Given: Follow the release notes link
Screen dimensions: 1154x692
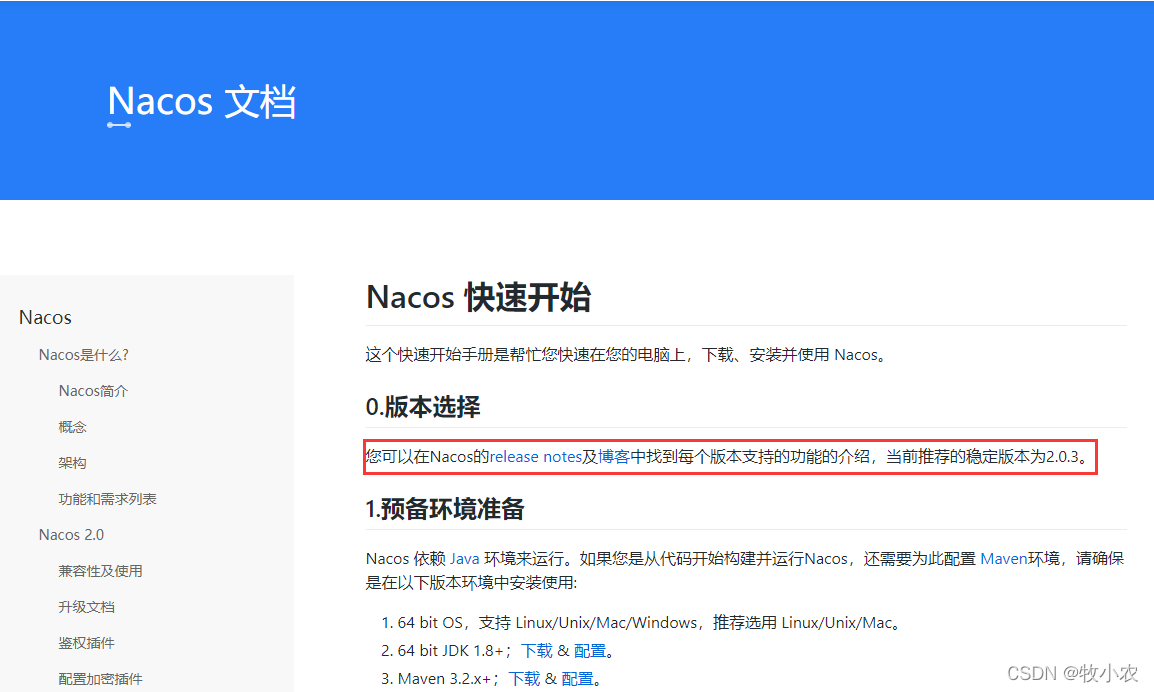Looking at the screenshot, I should tap(536, 456).
